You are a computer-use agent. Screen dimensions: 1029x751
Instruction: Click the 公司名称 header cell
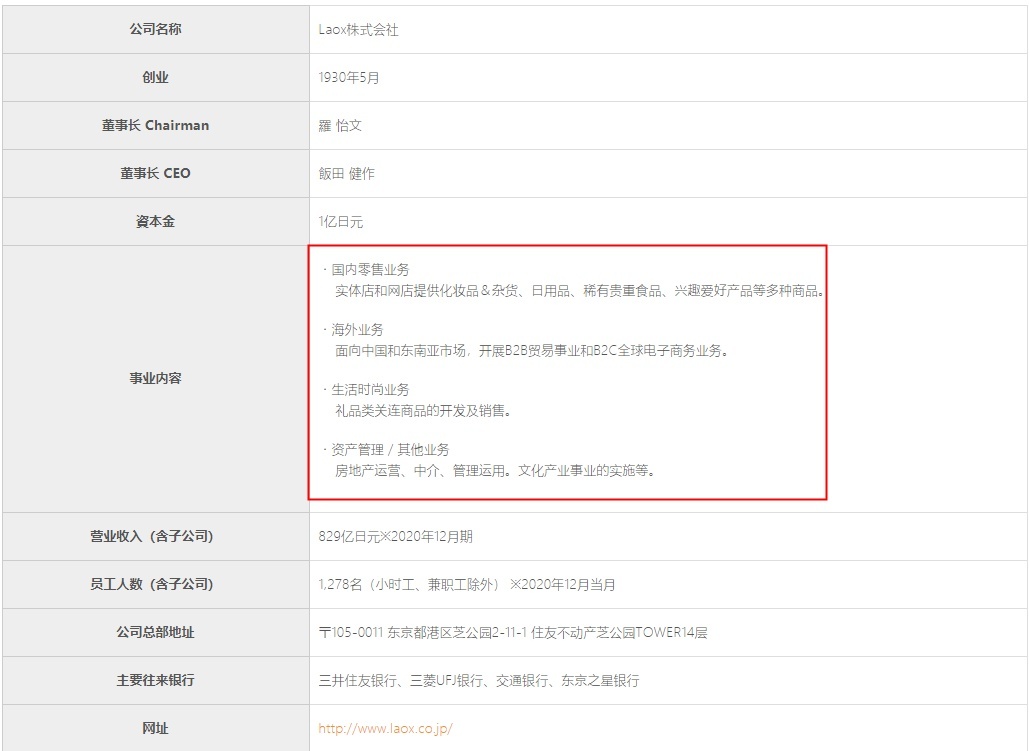coord(156,30)
